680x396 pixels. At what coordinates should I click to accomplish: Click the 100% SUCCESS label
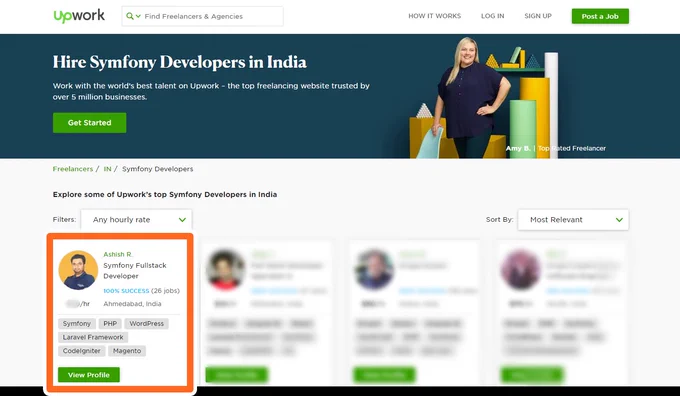point(126,291)
